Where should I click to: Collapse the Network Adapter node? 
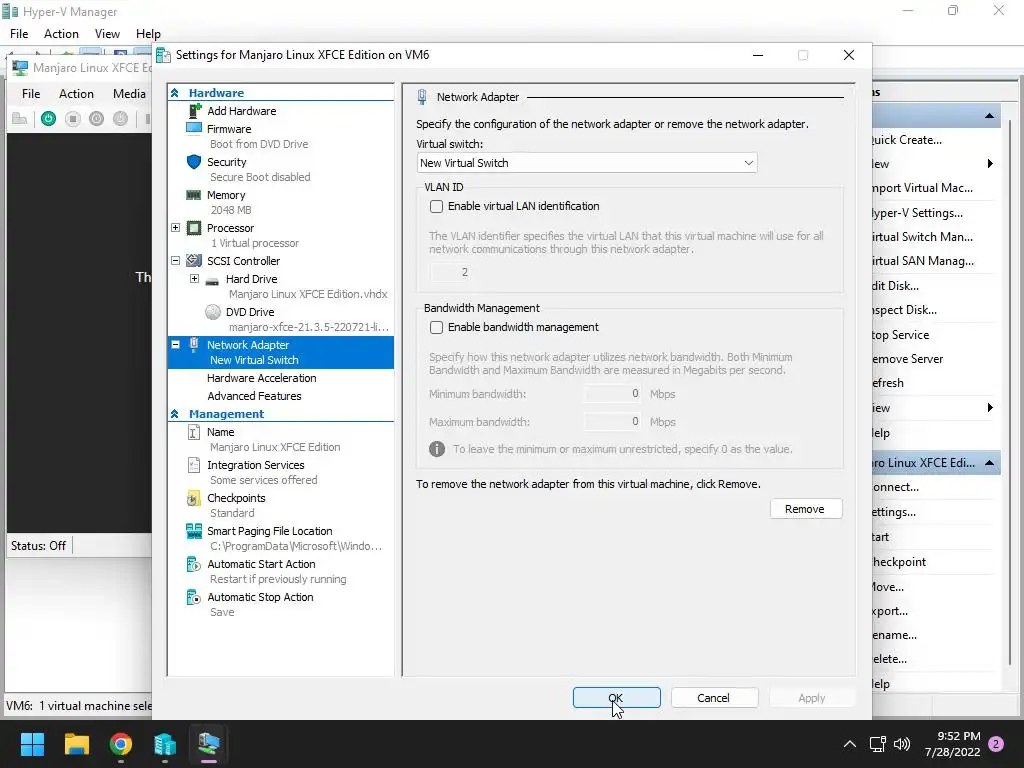click(x=176, y=344)
